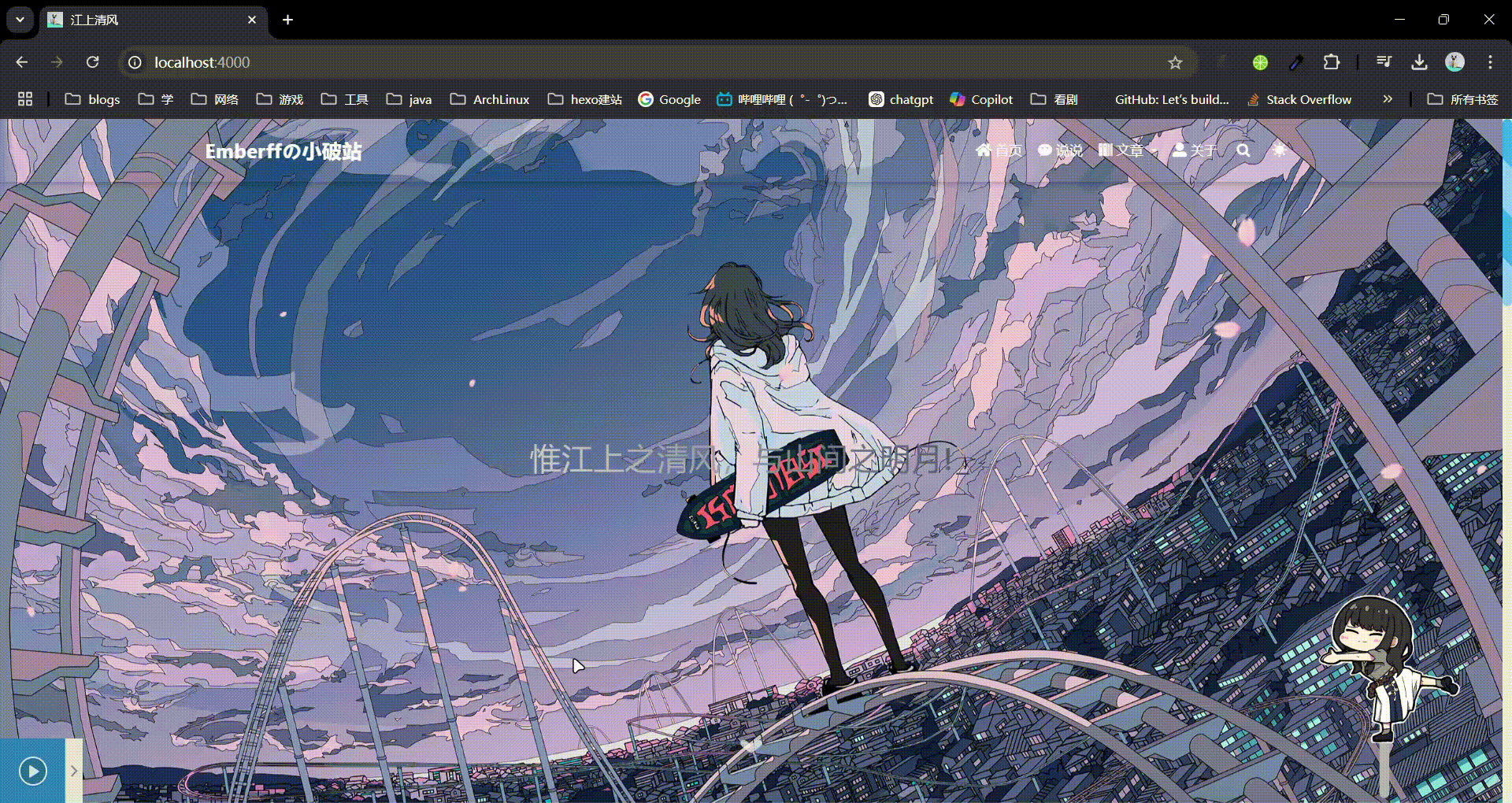Toggle dark/light mode sun icon
Viewport: 1512px width, 803px height.
pos(1280,150)
